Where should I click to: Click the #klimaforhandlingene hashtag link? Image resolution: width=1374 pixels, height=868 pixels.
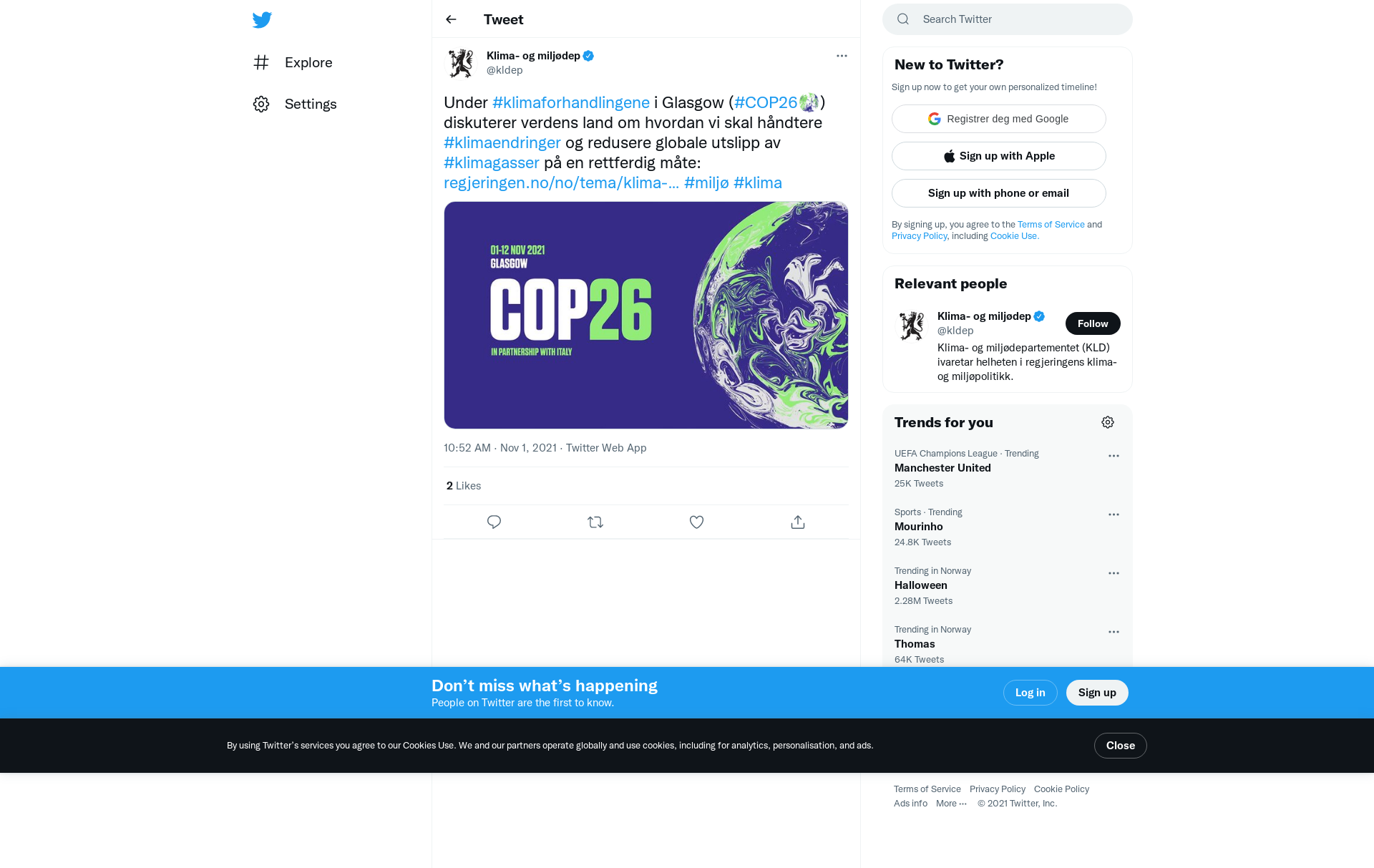(x=571, y=102)
